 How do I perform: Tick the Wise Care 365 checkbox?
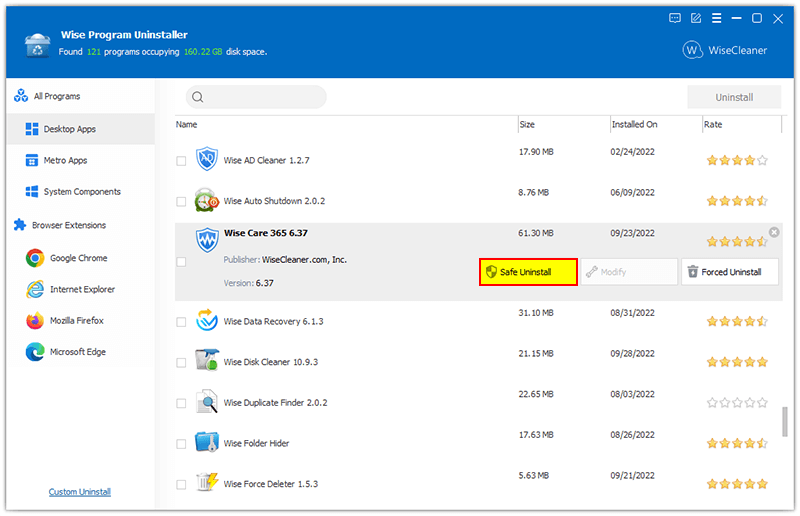(x=181, y=262)
